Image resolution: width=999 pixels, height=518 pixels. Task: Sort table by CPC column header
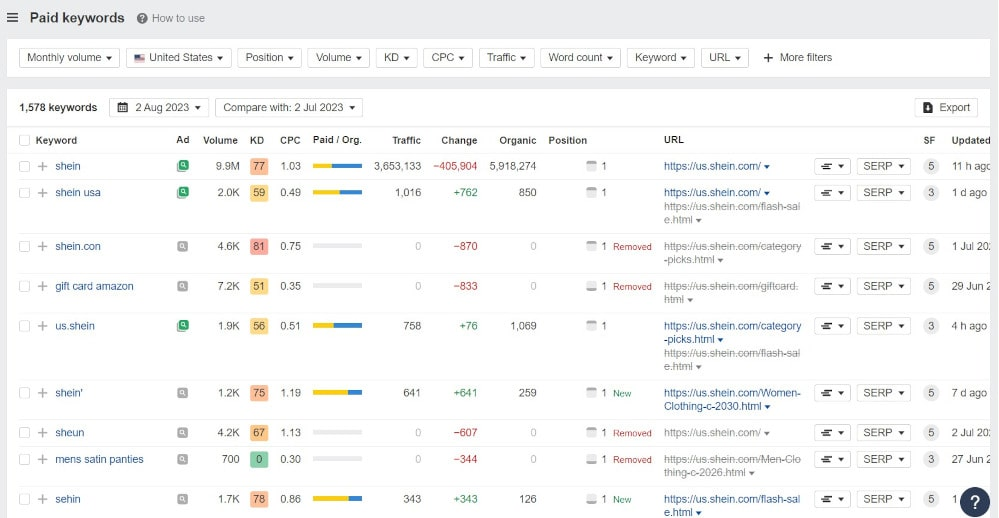coord(290,140)
